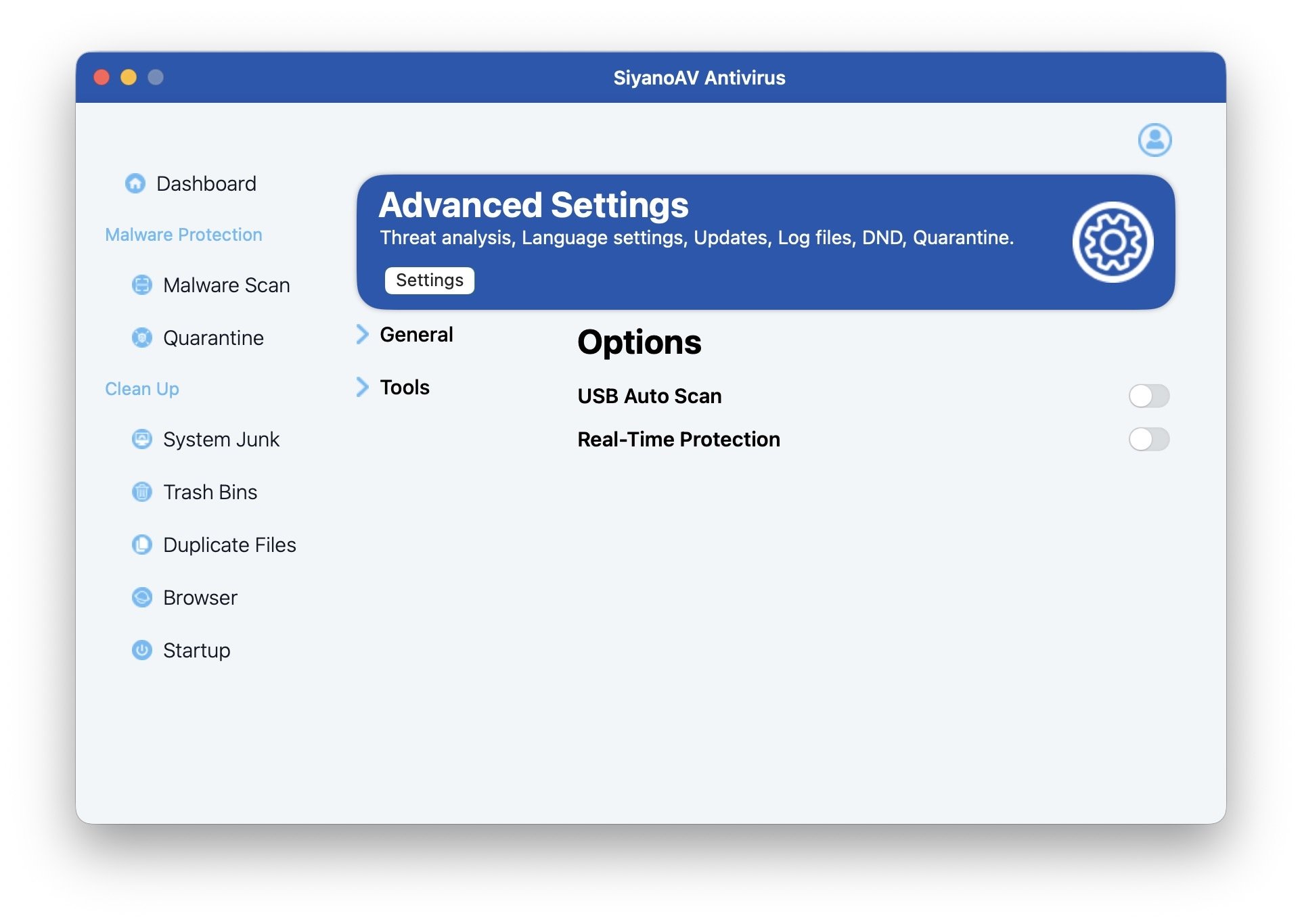
Task: Expand the Tools section chevron
Action: tap(363, 387)
